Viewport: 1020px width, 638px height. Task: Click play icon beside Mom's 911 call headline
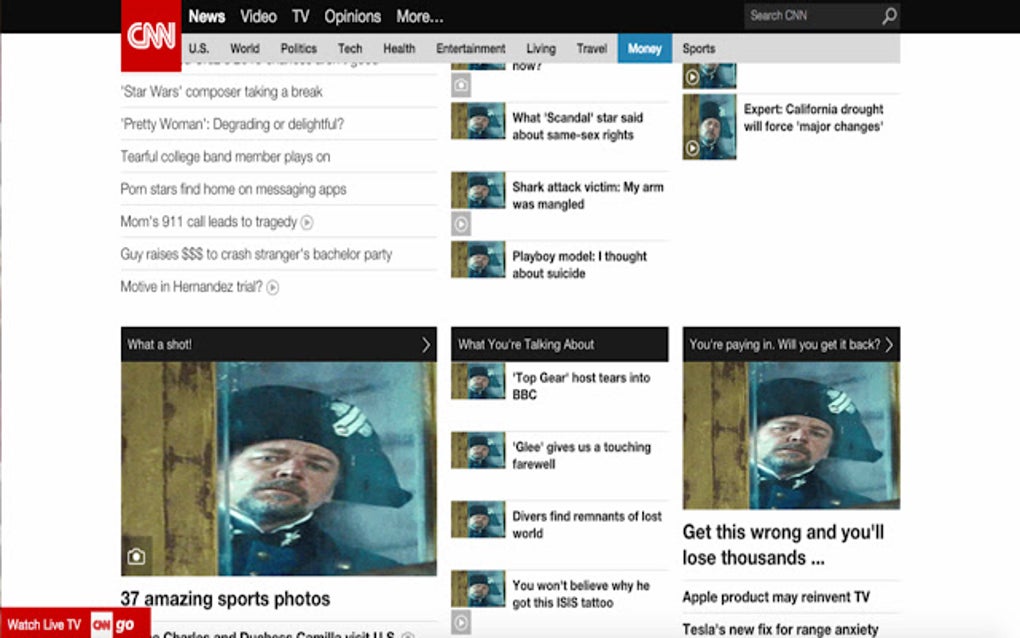(x=307, y=222)
